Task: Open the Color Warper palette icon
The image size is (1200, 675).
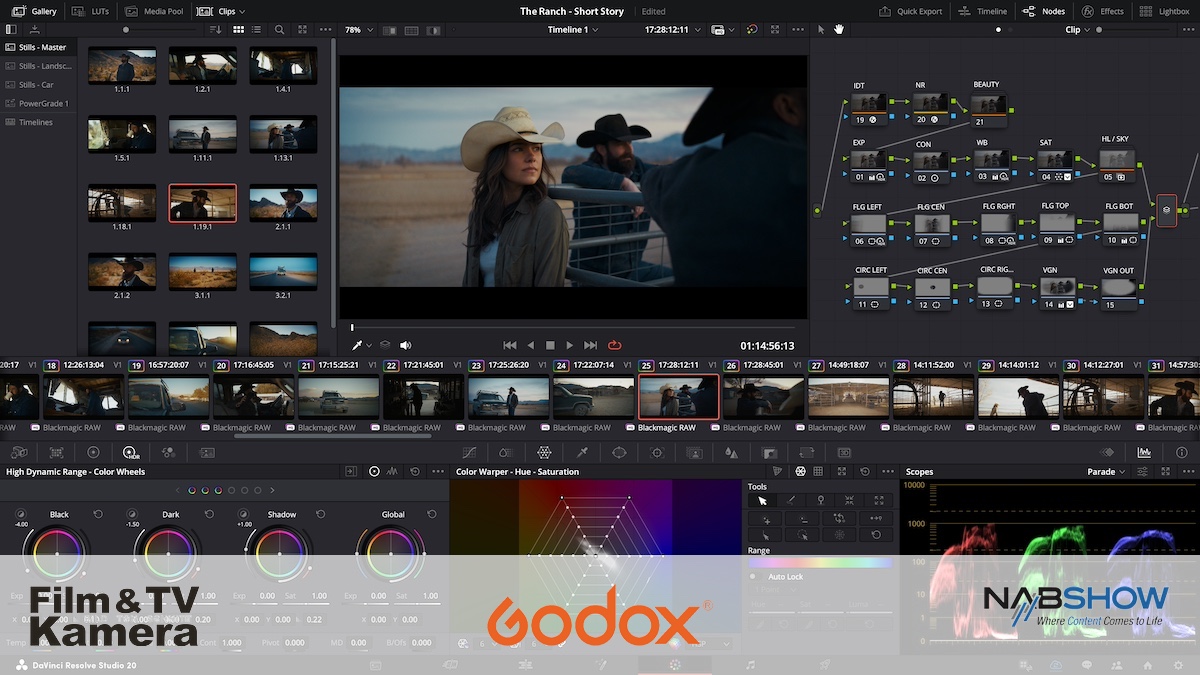Action: (x=544, y=453)
